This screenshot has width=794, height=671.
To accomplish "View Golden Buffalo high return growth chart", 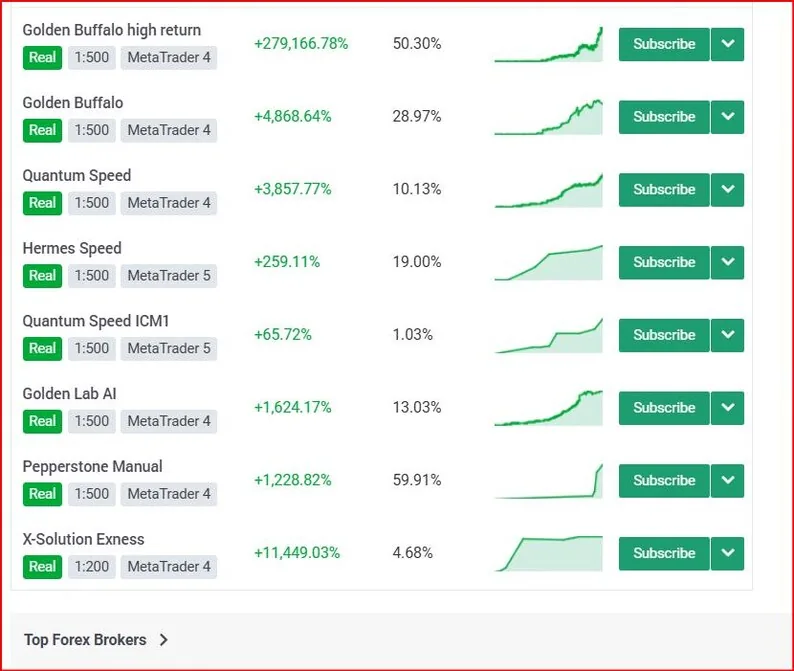I will click(x=549, y=45).
